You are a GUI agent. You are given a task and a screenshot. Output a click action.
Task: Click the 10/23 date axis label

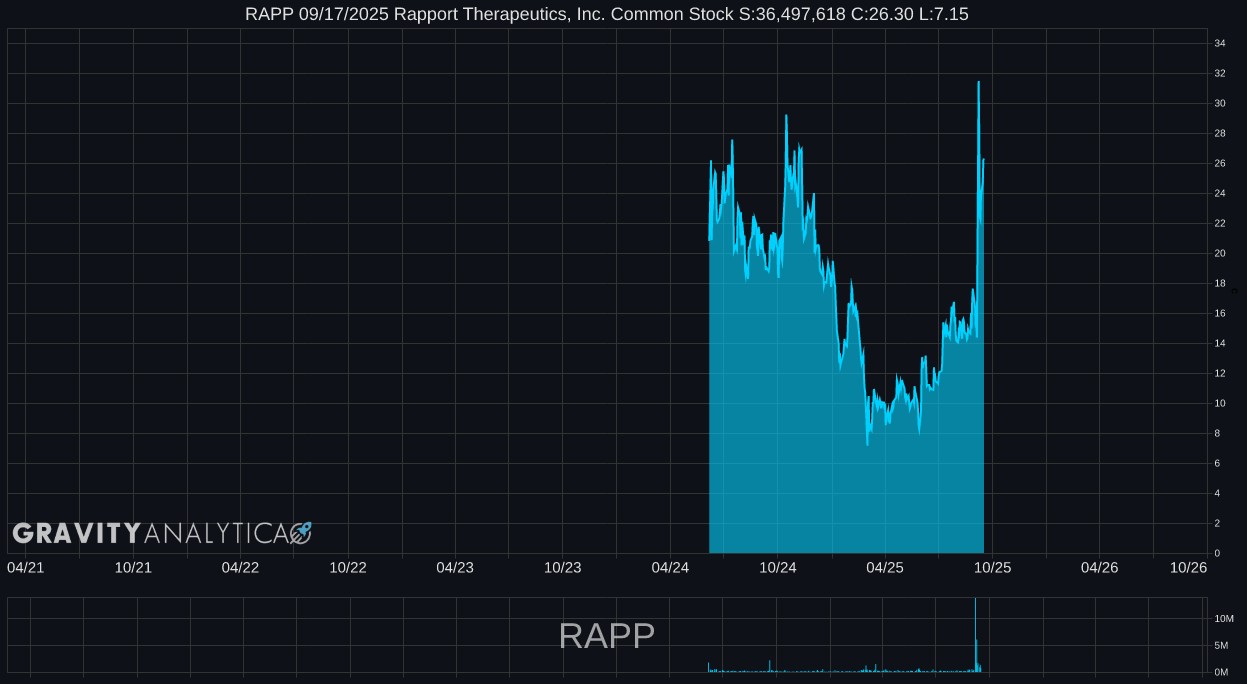(x=563, y=567)
